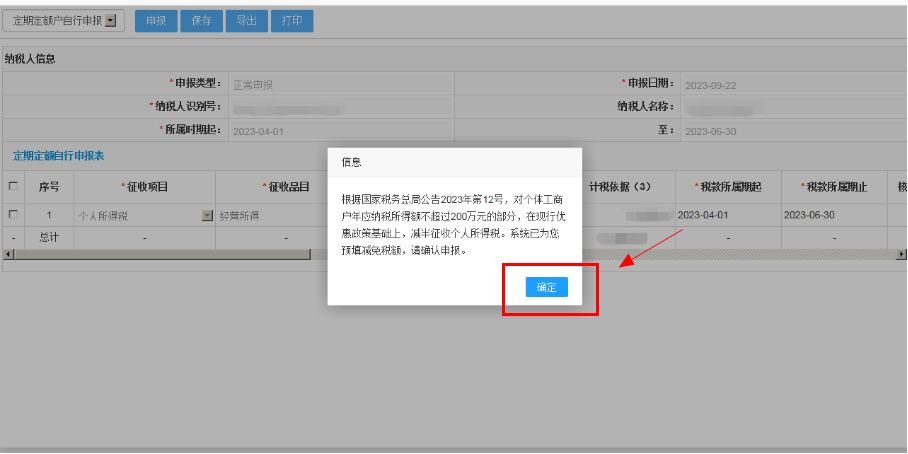Check the checkbox for row 1
908x454 pixels.
click(13, 215)
